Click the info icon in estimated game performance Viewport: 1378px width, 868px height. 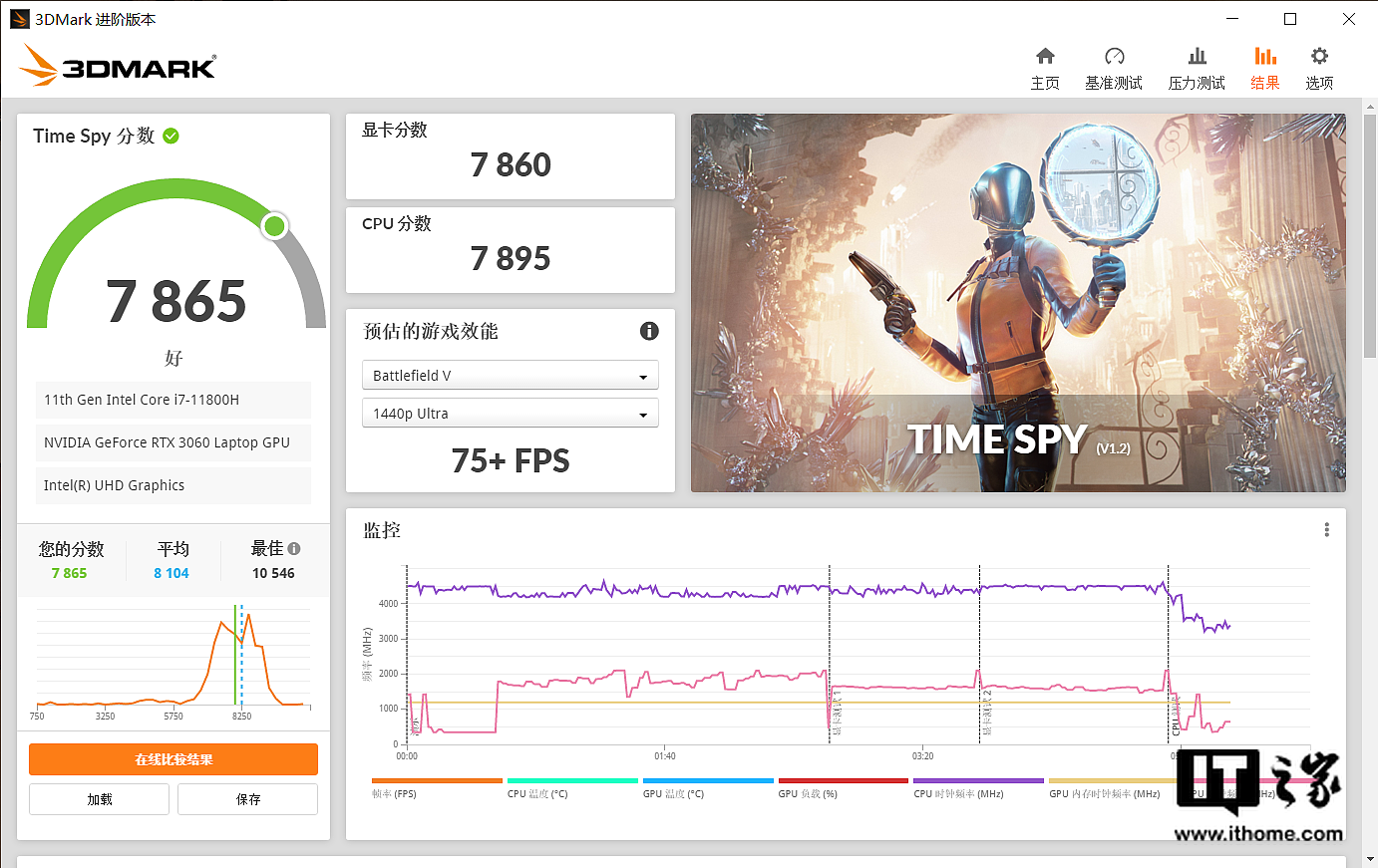click(649, 331)
